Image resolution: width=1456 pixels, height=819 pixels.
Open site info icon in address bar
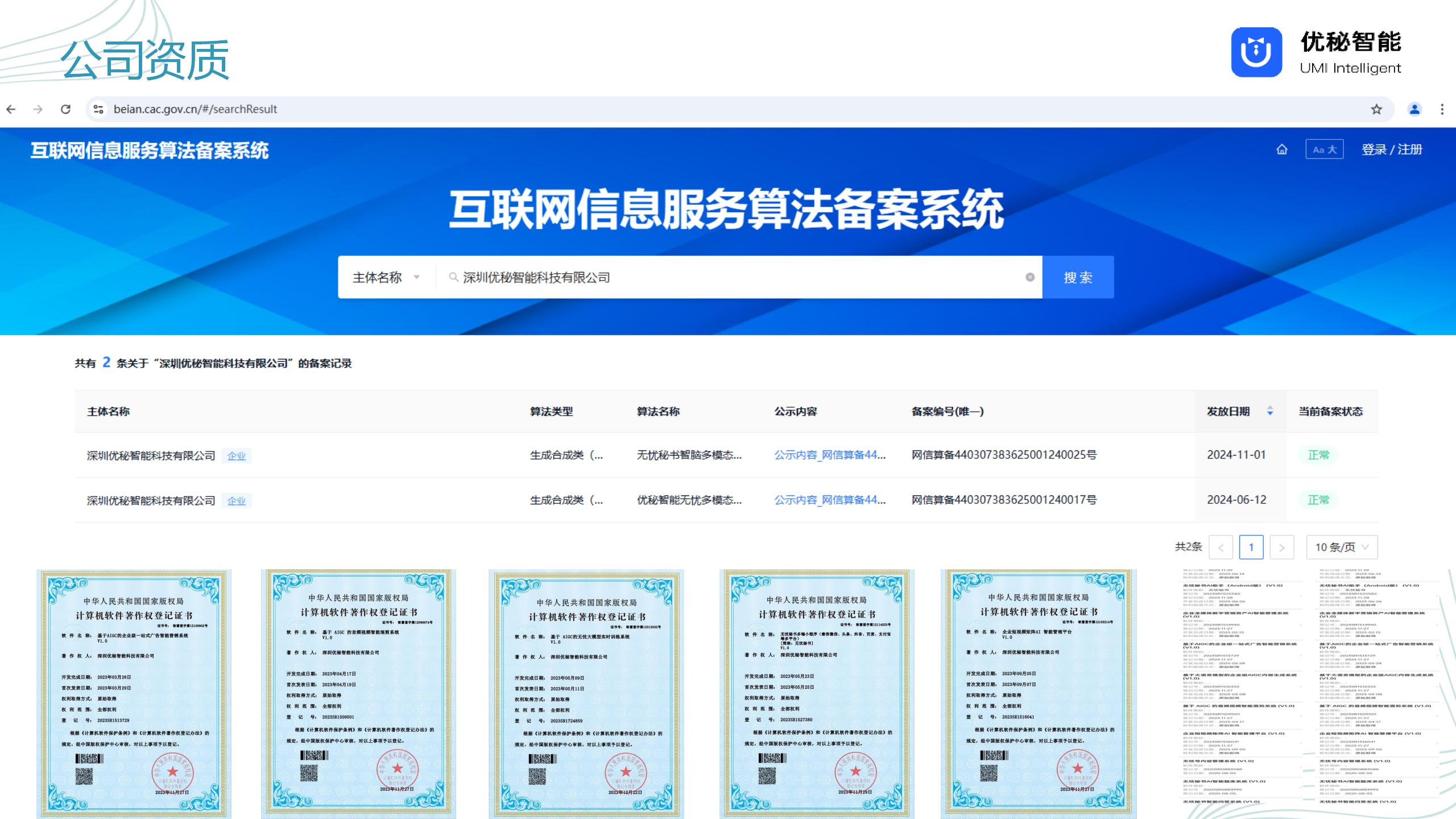pos(98,109)
